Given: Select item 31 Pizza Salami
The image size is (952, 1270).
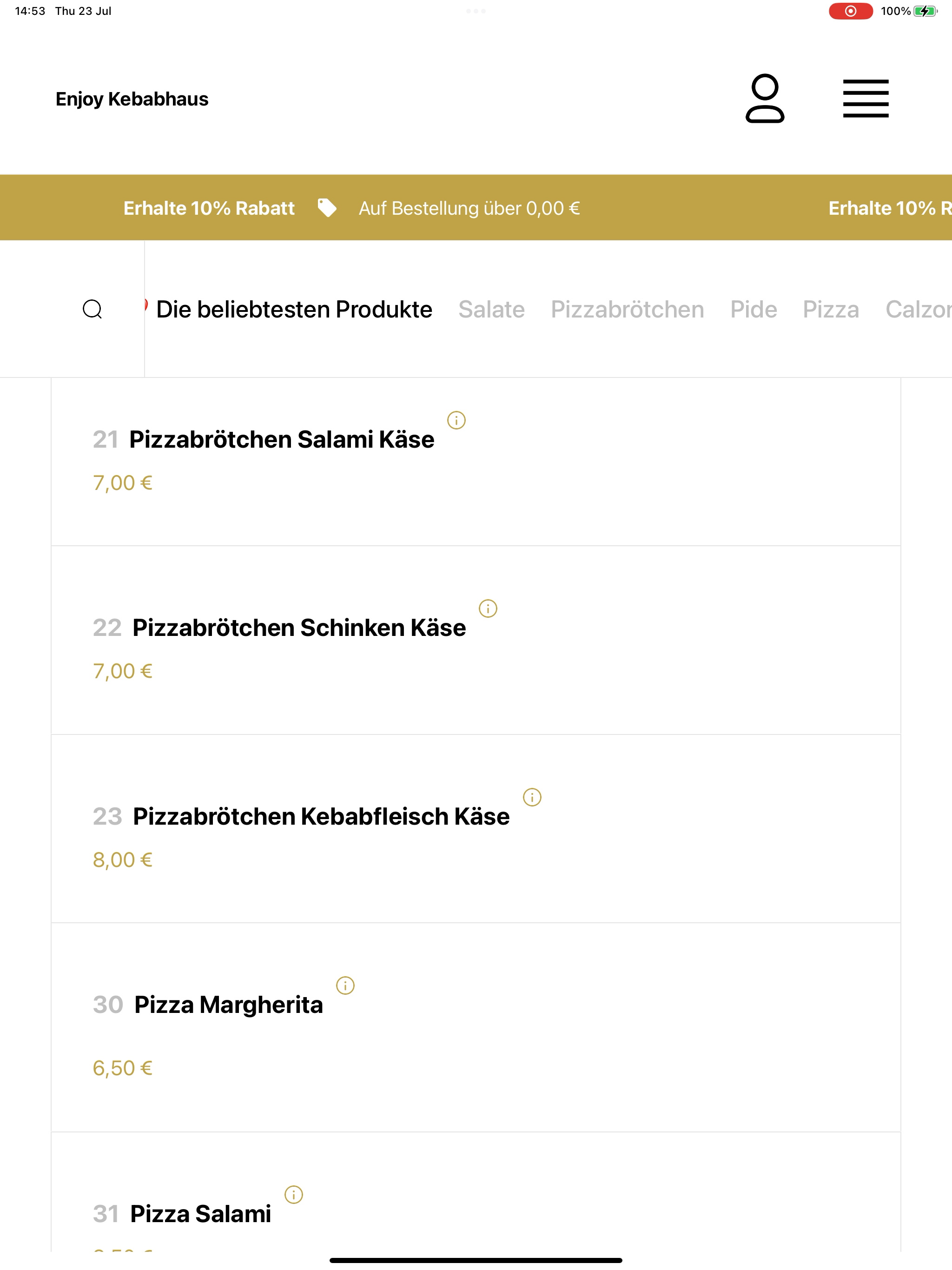Looking at the screenshot, I should tap(476, 1193).
